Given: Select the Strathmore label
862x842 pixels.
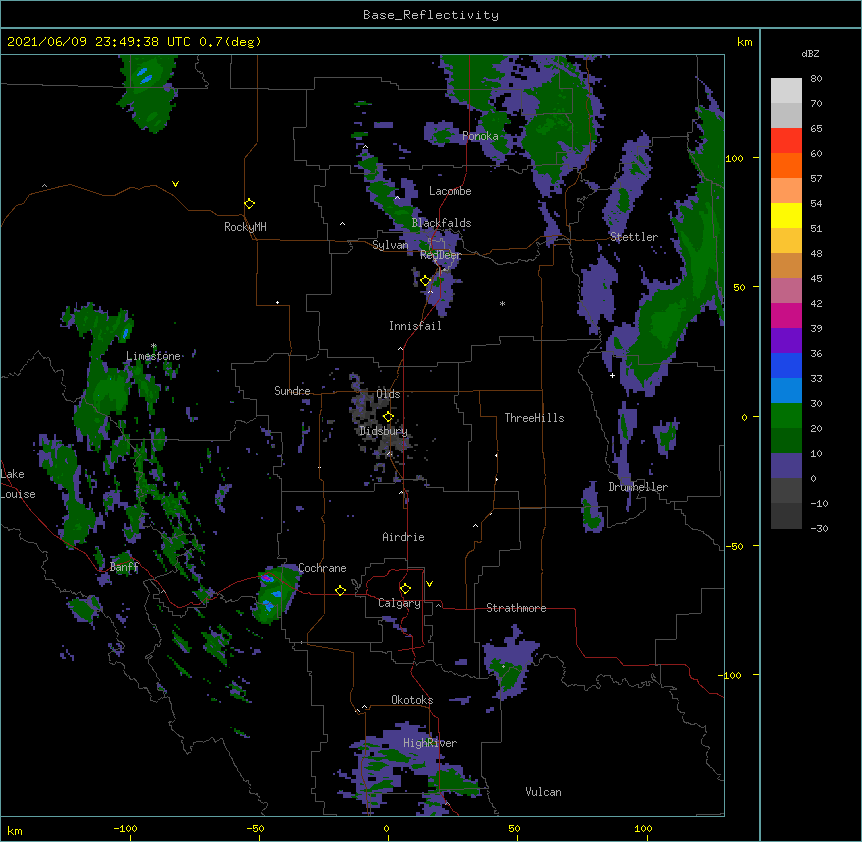Looking at the screenshot, I should [x=516, y=608].
